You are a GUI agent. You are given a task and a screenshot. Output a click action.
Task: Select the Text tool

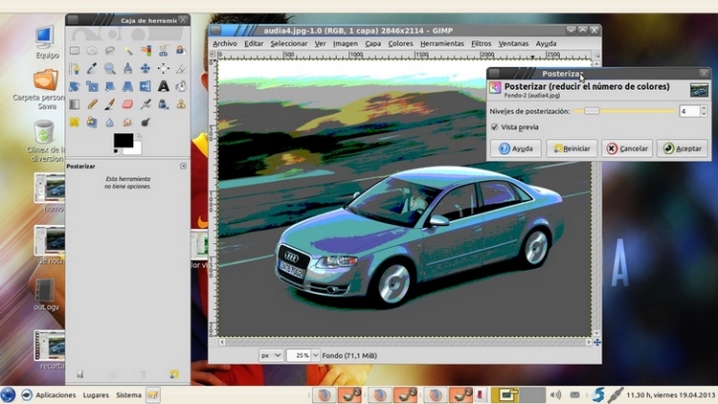click(163, 86)
